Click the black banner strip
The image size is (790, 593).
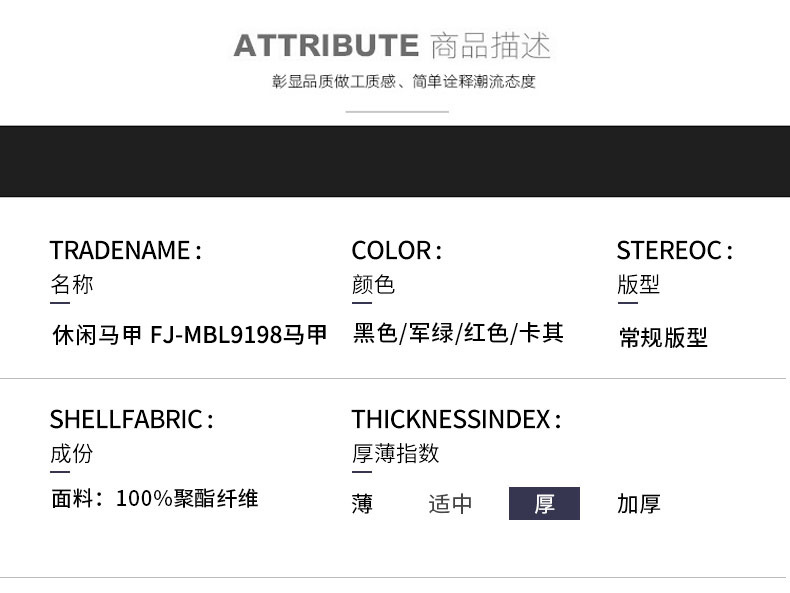(395, 161)
